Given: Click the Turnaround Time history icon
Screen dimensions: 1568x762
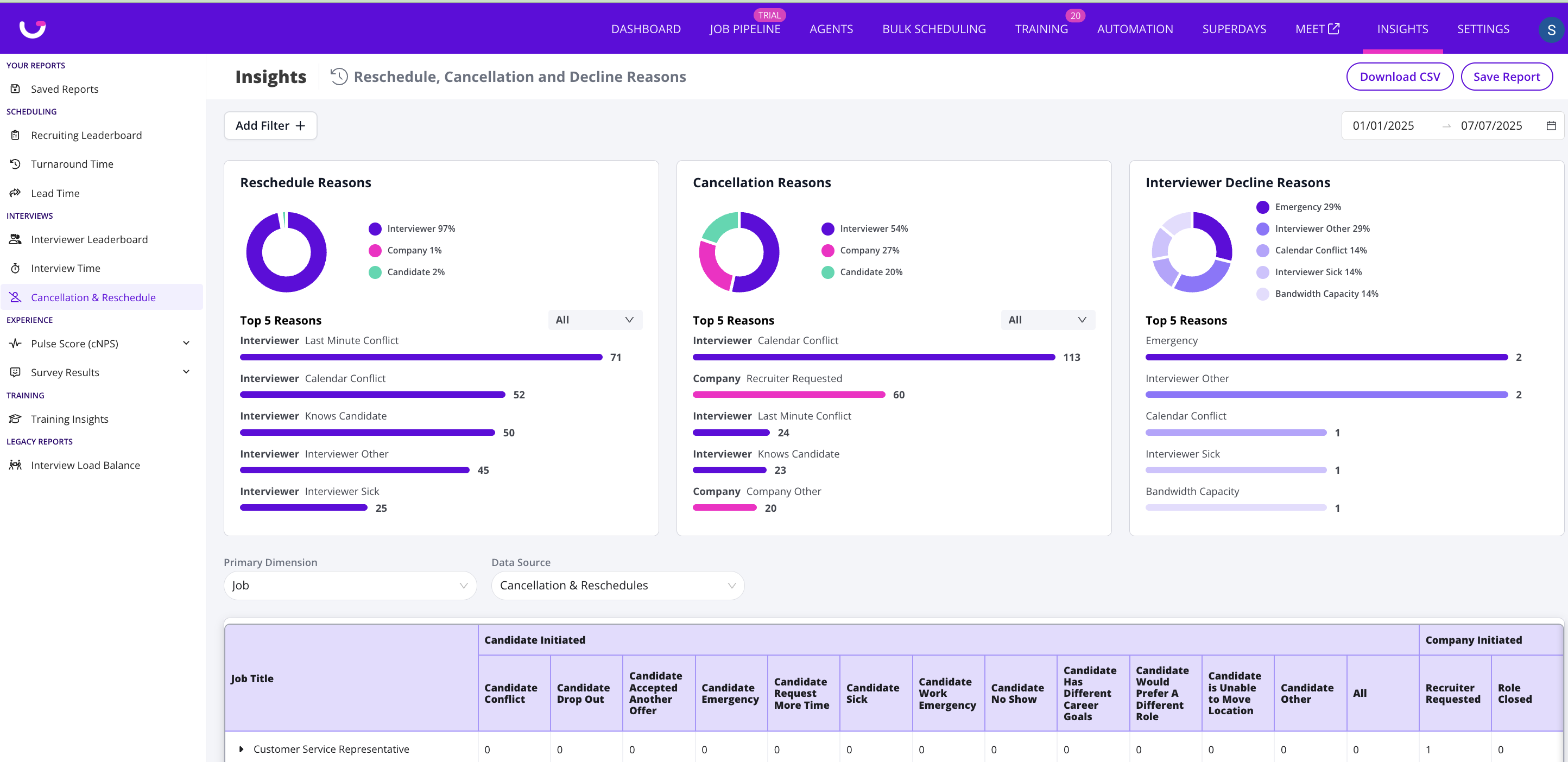Looking at the screenshot, I should coord(16,164).
